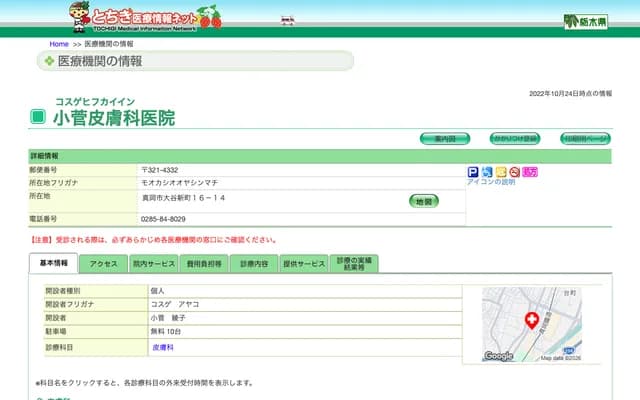Click the green cross icon in page heading
Image resolution: width=640 pixels, height=400 pixels.
click(x=49, y=61)
